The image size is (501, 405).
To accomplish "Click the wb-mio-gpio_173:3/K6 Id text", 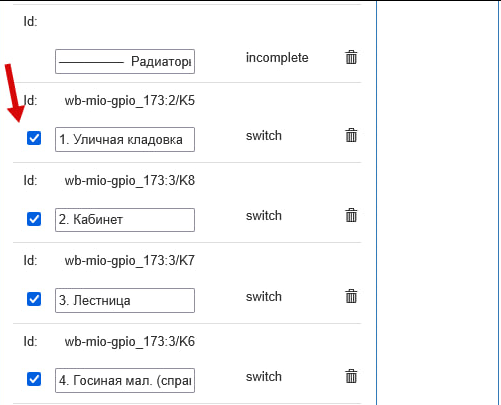I will point(130,342).
